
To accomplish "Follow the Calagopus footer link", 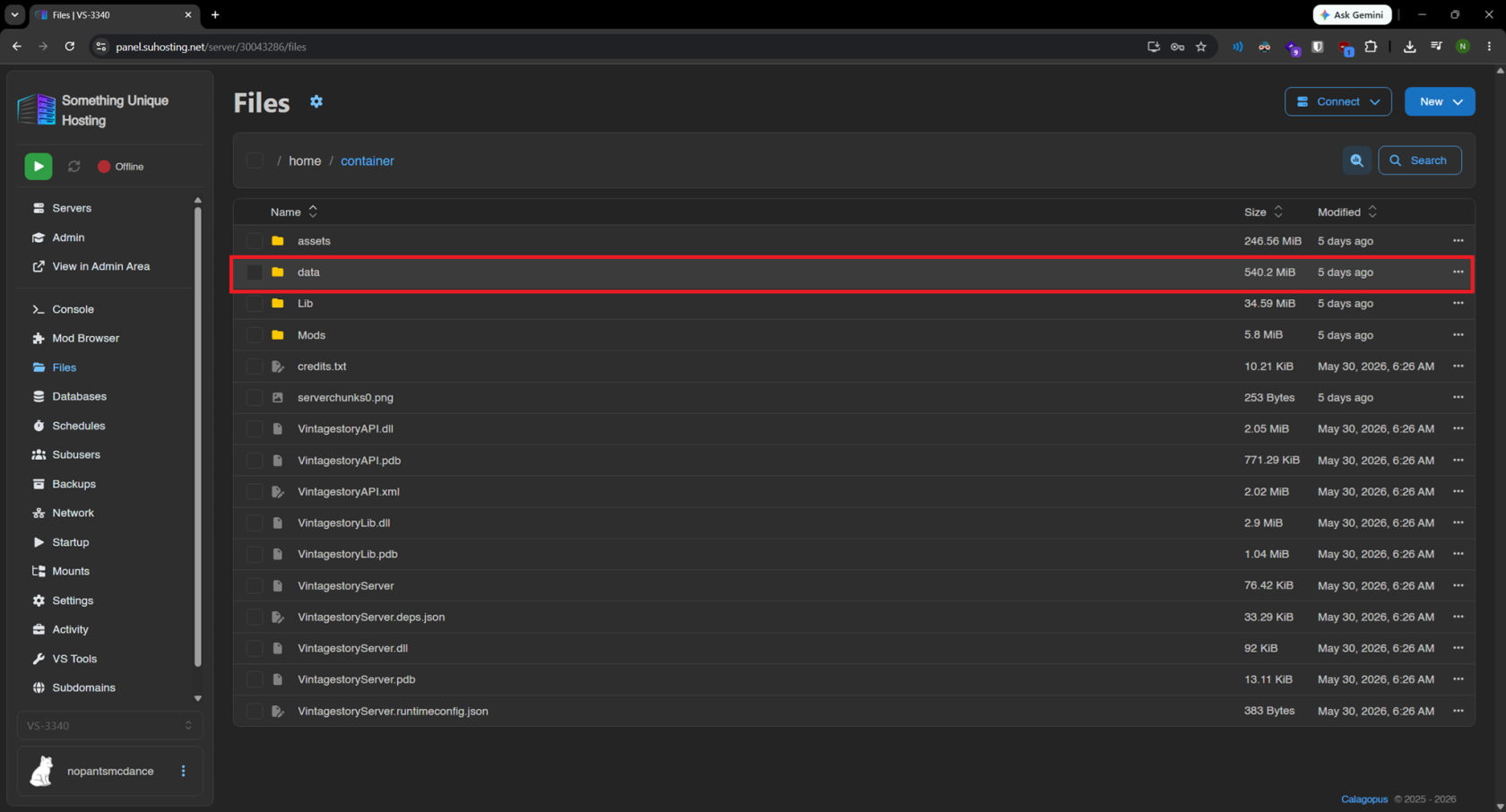I will [1364, 799].
